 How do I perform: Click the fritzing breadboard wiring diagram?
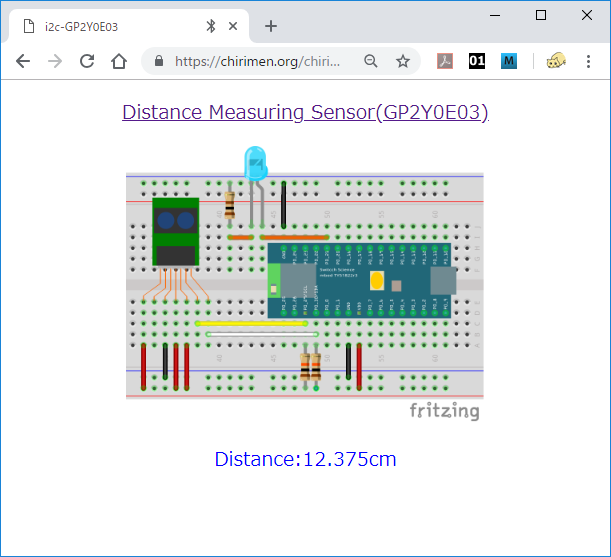click(305, 285)
